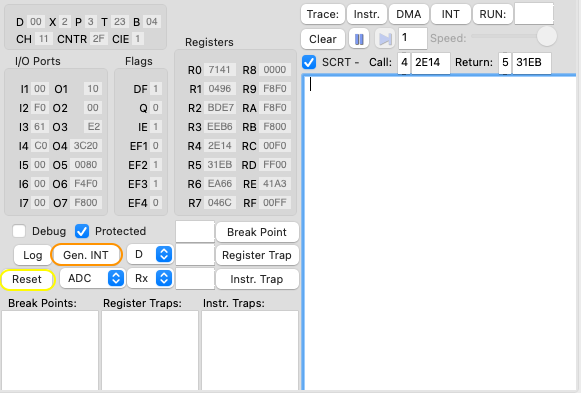The height and width of the screenshot is (393, 581).
Task: Click the Register Trap value input
Action: point(195,254)
